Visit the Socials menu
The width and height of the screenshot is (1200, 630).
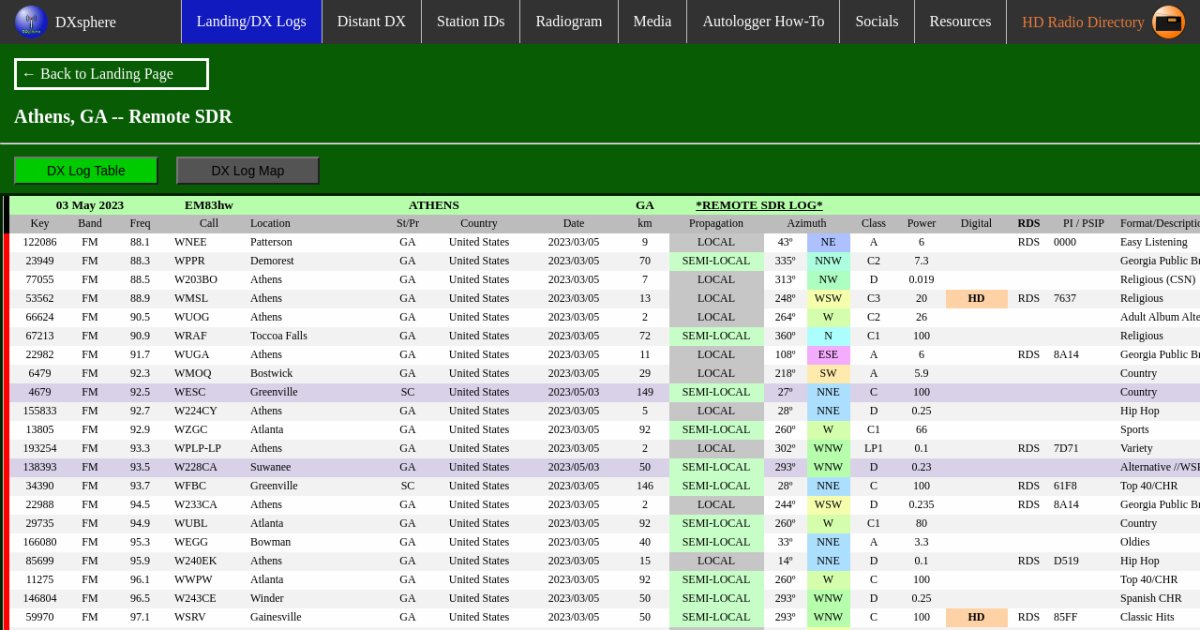pyautogui.click(x=876, y=22)
